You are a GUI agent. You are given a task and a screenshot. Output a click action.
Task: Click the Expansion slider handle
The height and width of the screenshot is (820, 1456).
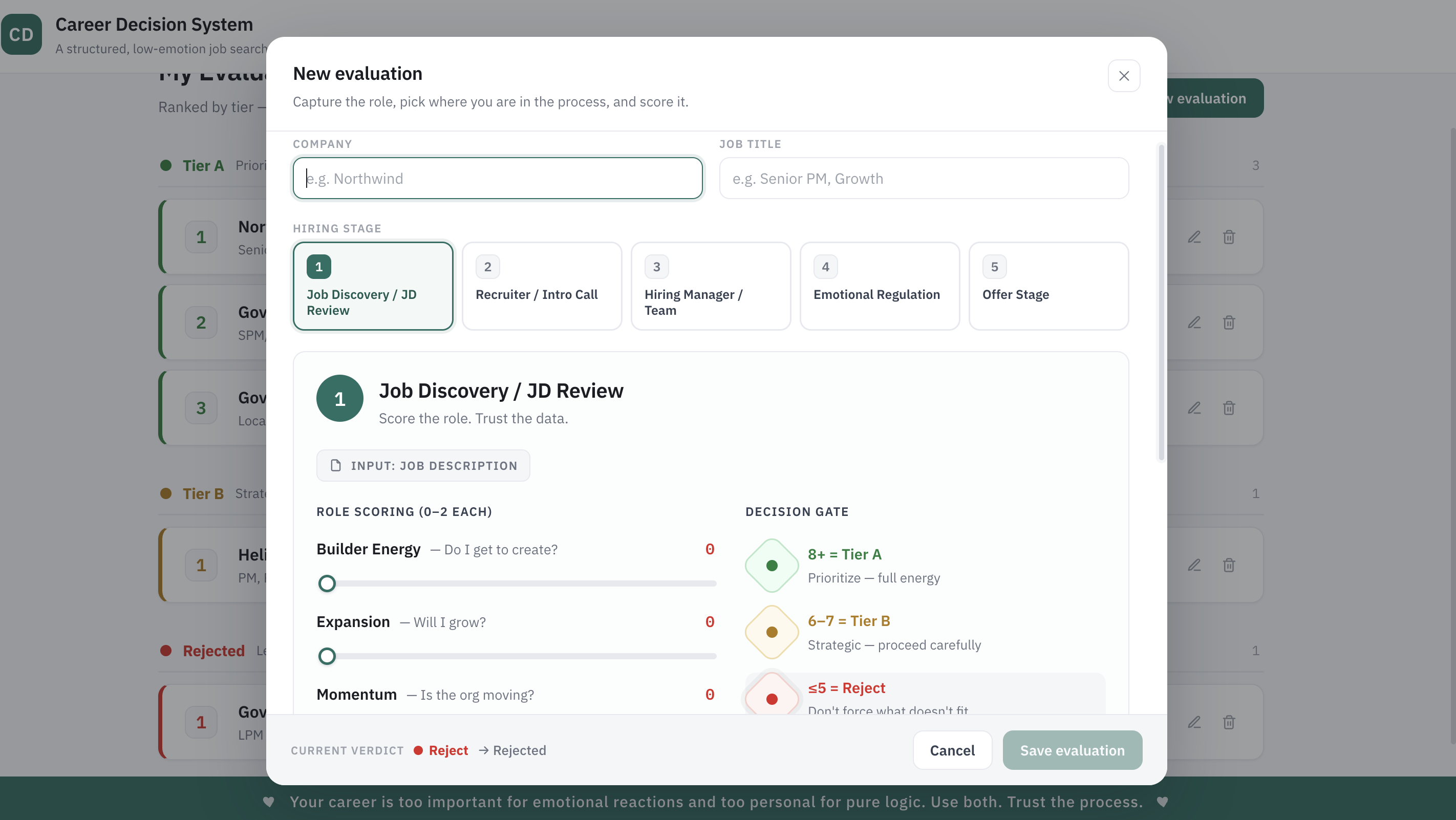[x=327, y=656]
